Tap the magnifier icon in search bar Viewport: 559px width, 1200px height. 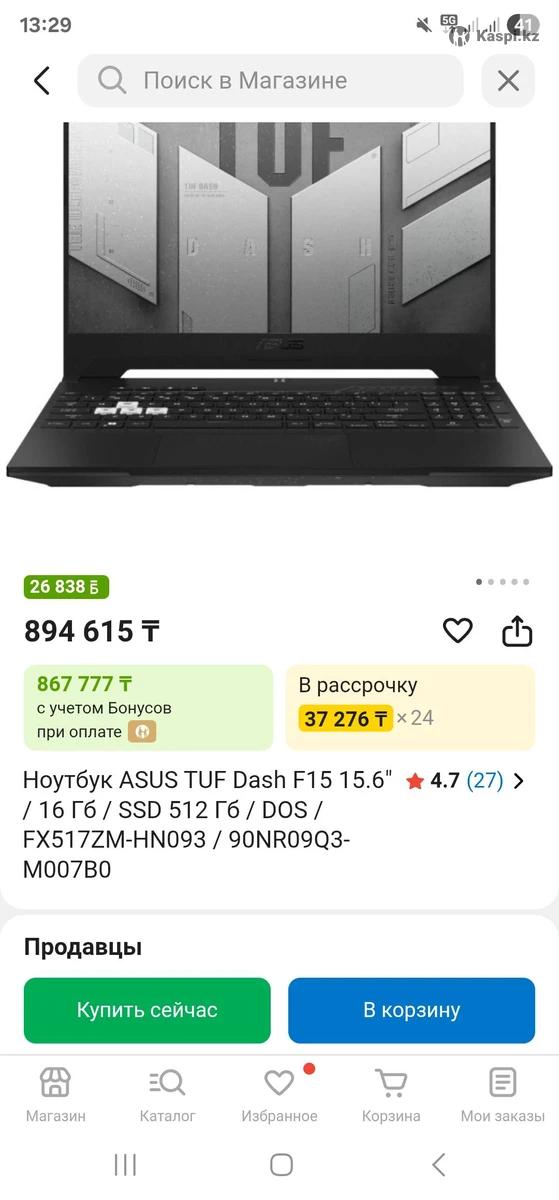click(x=112, y=80)
